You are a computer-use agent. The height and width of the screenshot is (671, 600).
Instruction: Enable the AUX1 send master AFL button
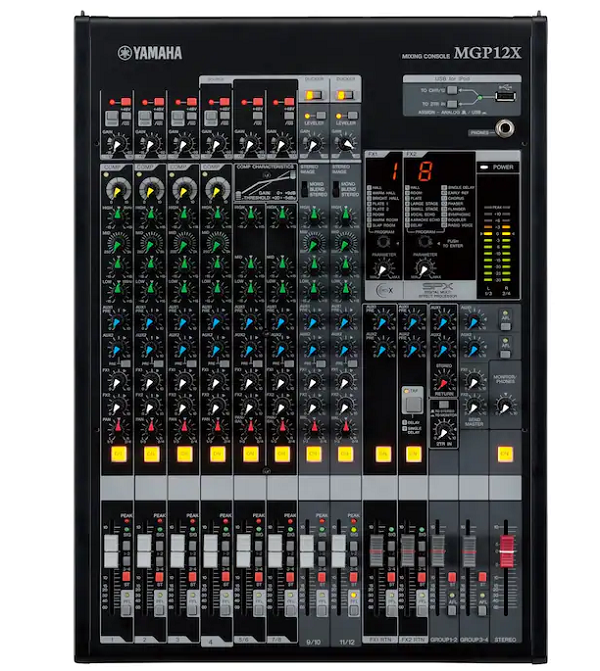(x=505, y=327)
